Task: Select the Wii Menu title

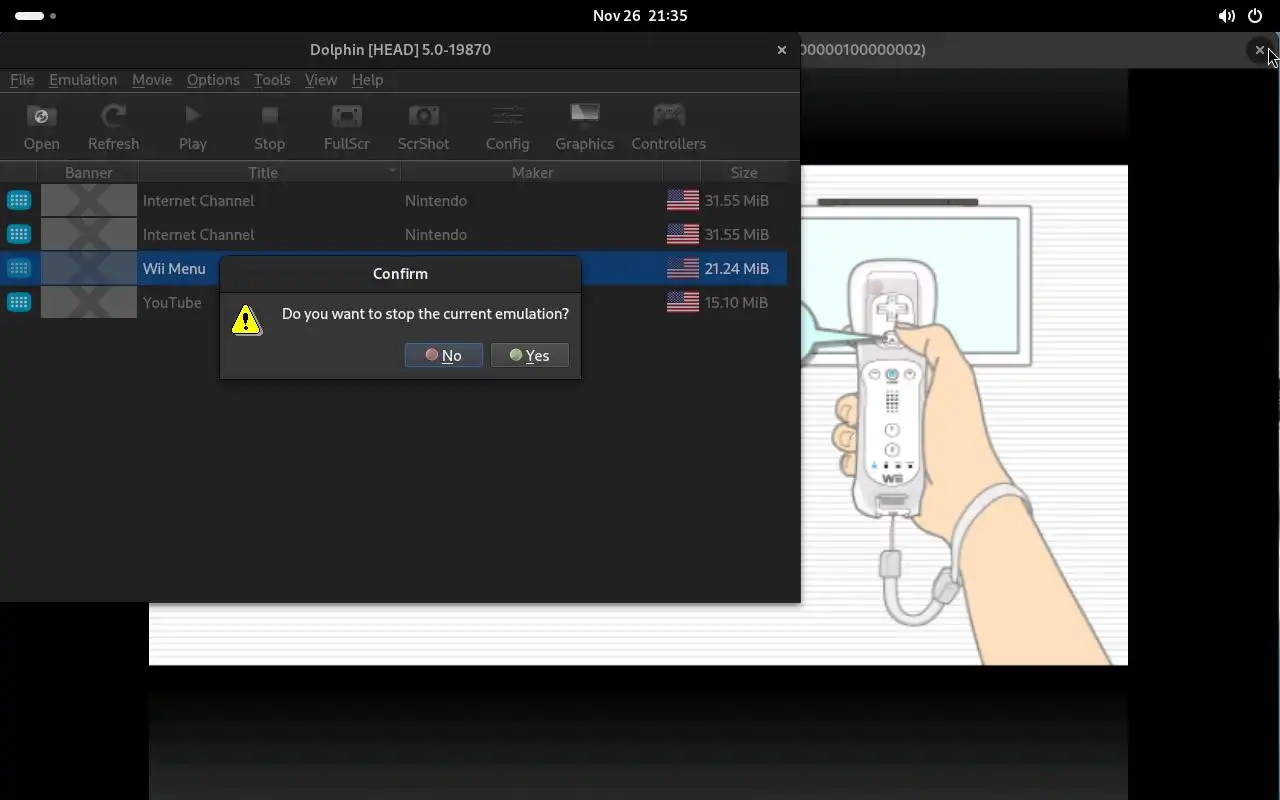Action: point(174,268)
